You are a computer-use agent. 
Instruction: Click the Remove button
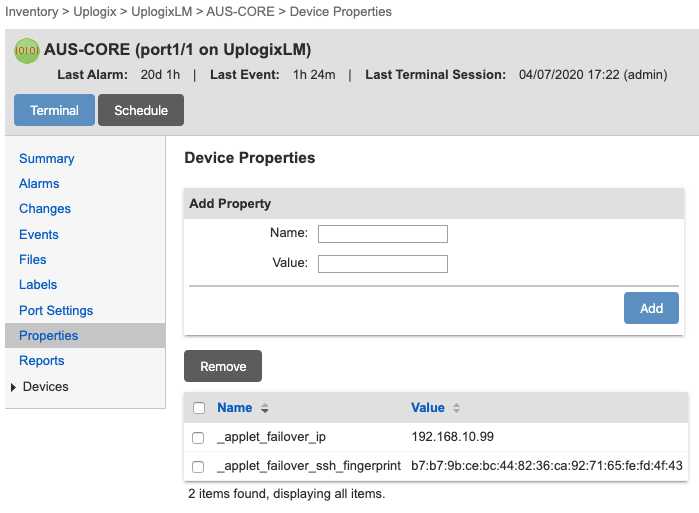click(222, 366)
